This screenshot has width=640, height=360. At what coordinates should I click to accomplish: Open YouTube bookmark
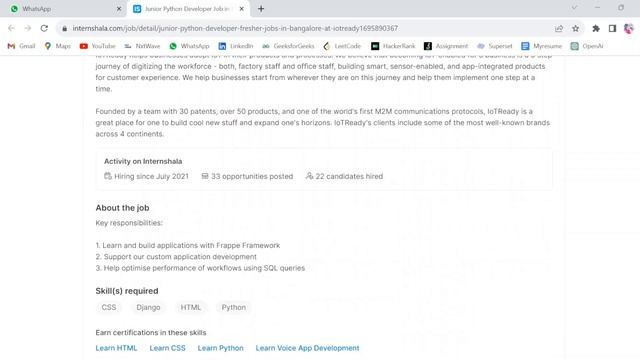pyautogui.click(x=98, y=46)
